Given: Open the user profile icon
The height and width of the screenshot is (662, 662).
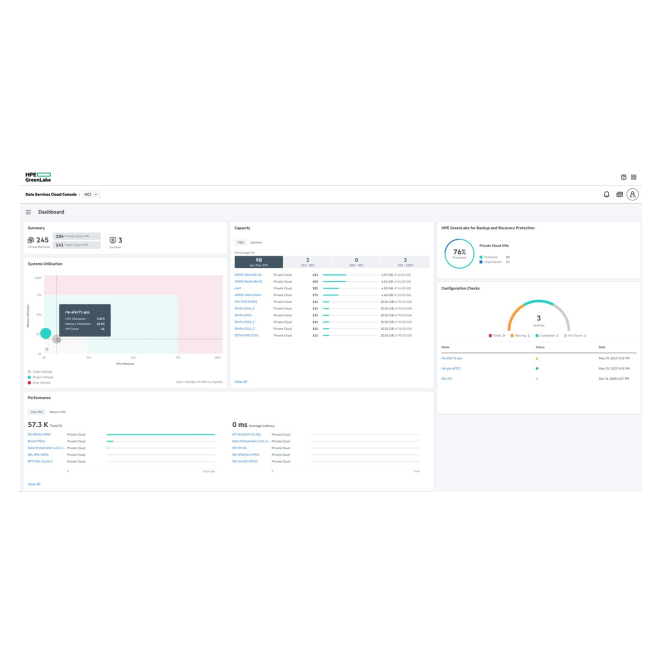Looking at the screenshot, I should [x=632, y=194].
